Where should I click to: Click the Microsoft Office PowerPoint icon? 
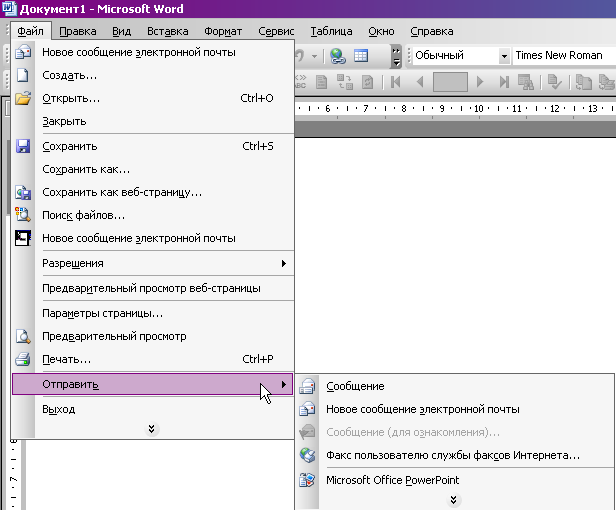coord(307,480)
